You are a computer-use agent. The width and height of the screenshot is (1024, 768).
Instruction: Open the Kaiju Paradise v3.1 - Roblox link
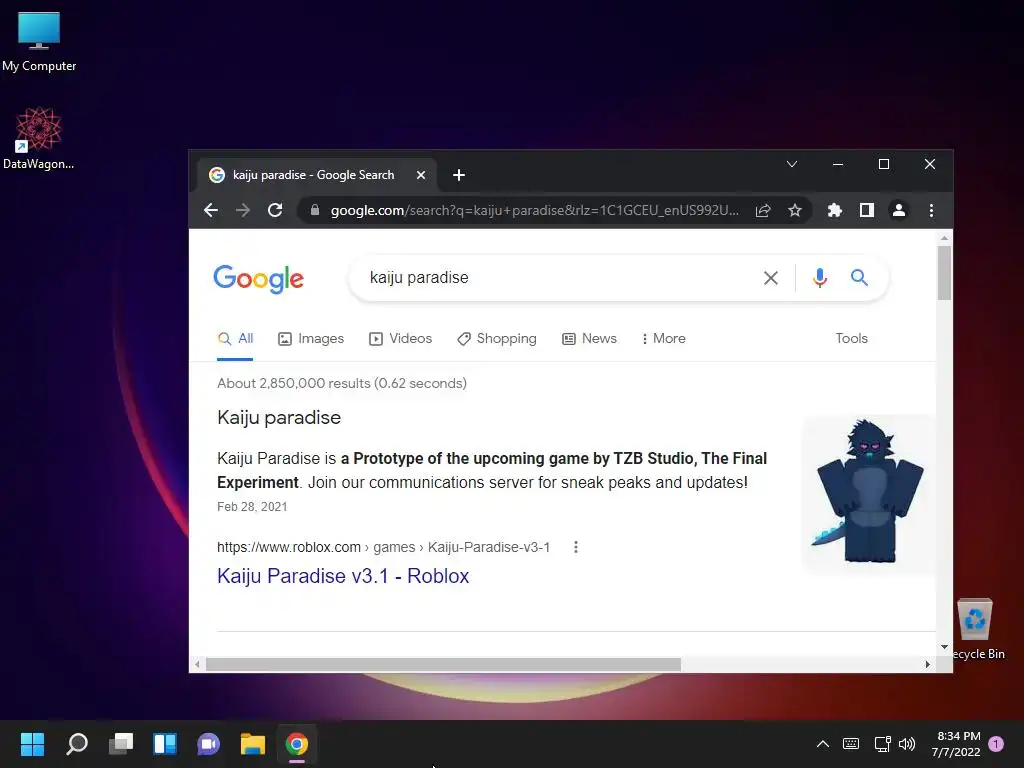[343, 576]
